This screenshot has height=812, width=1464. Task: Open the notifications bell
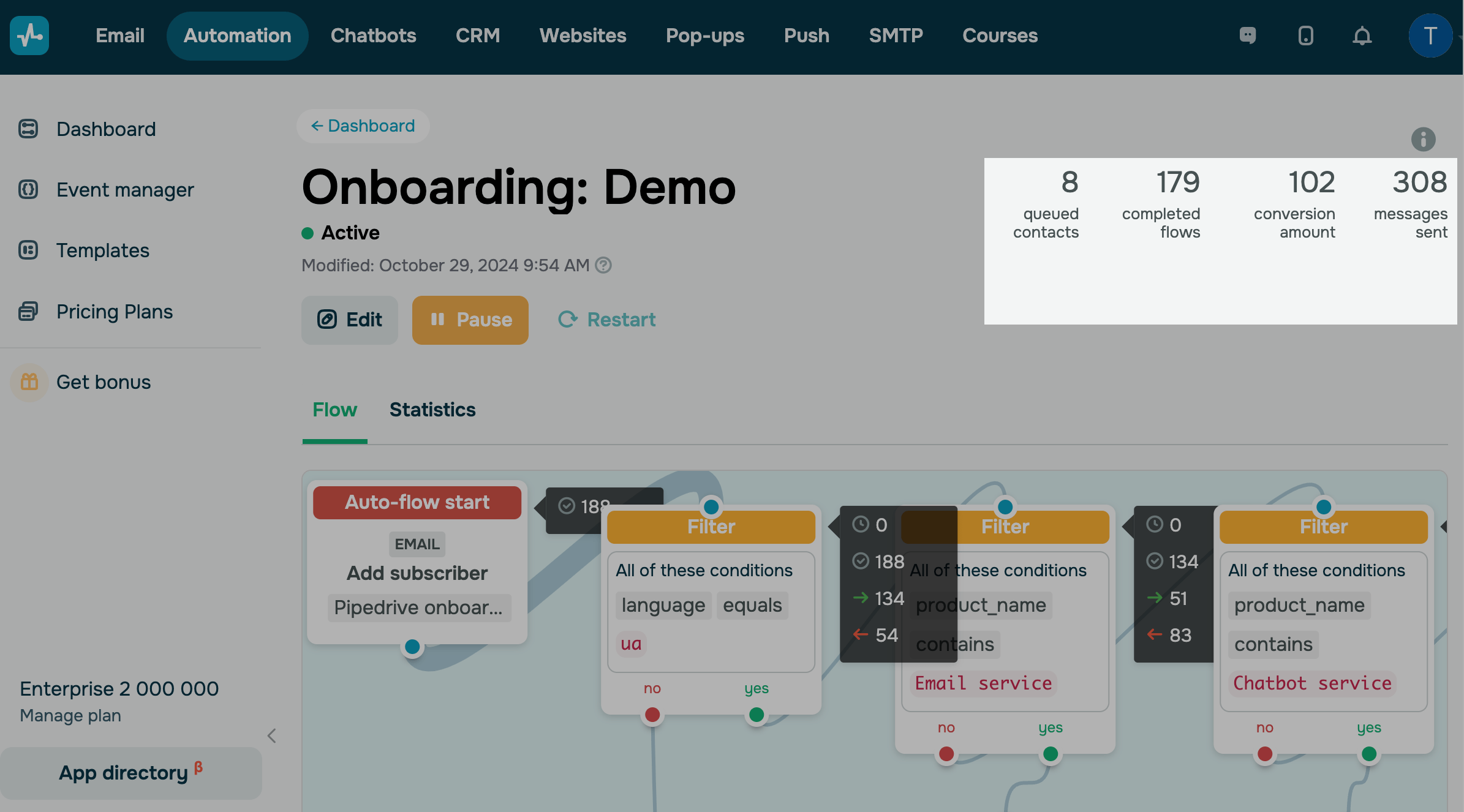[1362, 36]
